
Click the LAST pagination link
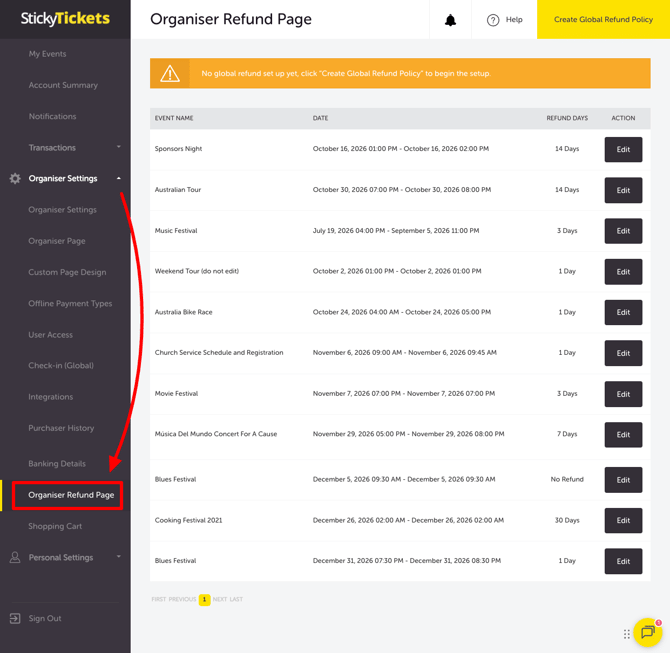tap(236, 599)
